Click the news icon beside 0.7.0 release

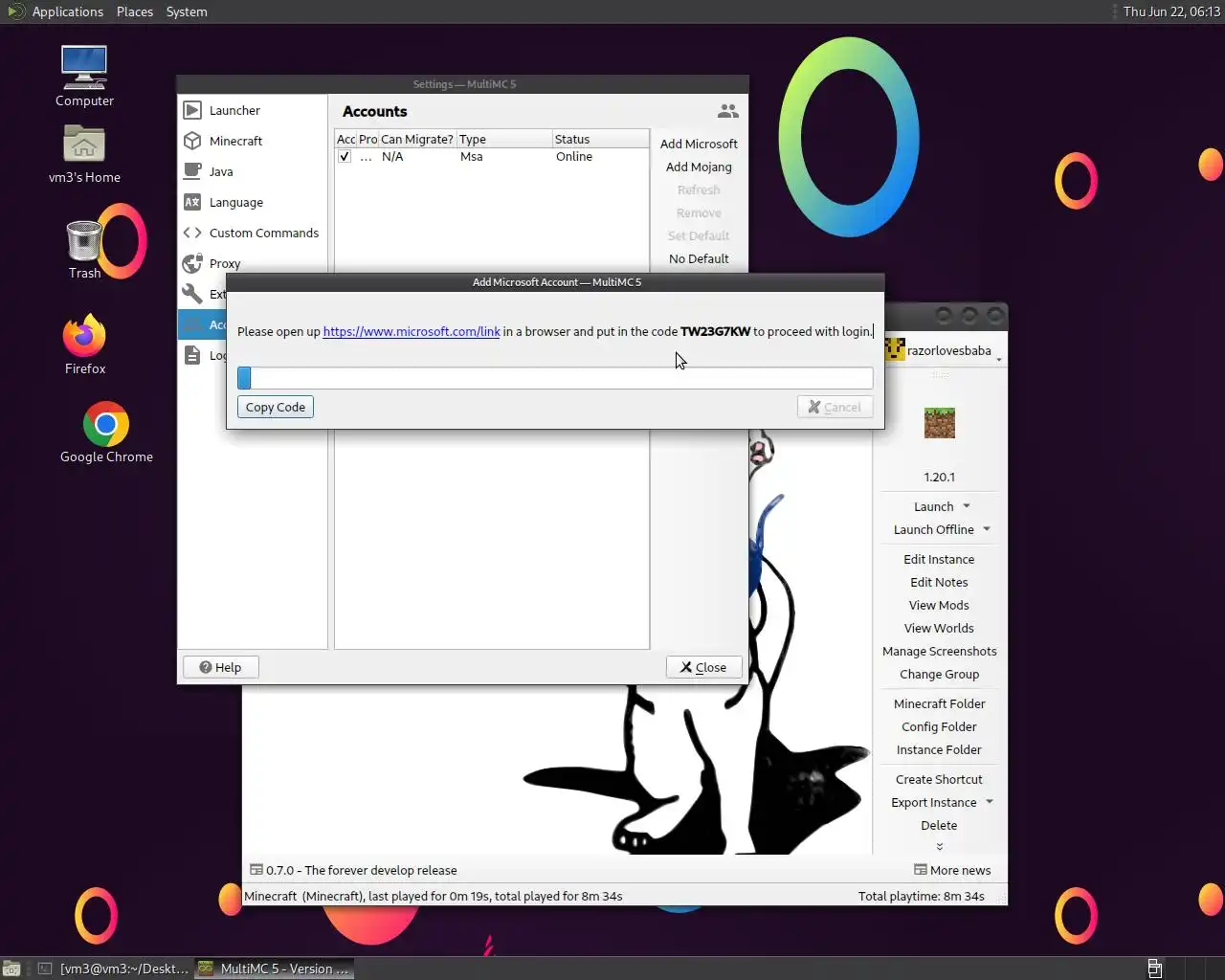point(256,870)
